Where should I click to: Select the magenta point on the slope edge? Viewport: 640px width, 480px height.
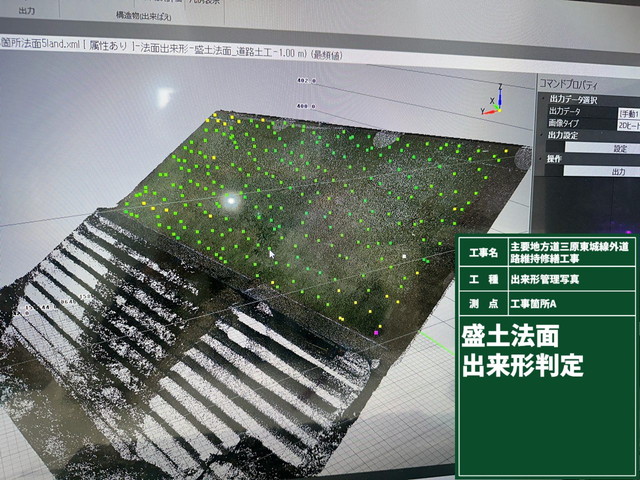click(376, 331)
